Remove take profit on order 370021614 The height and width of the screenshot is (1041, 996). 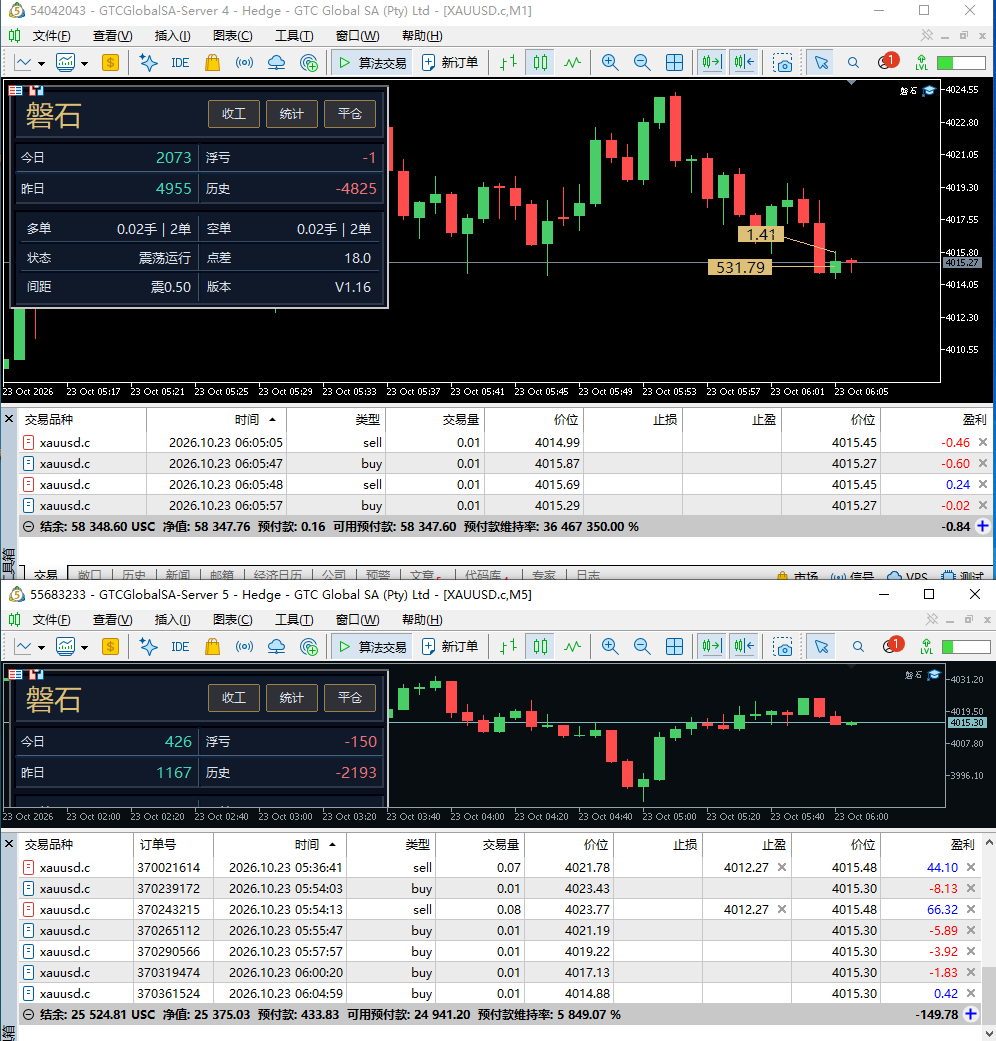tap(782, 868)
